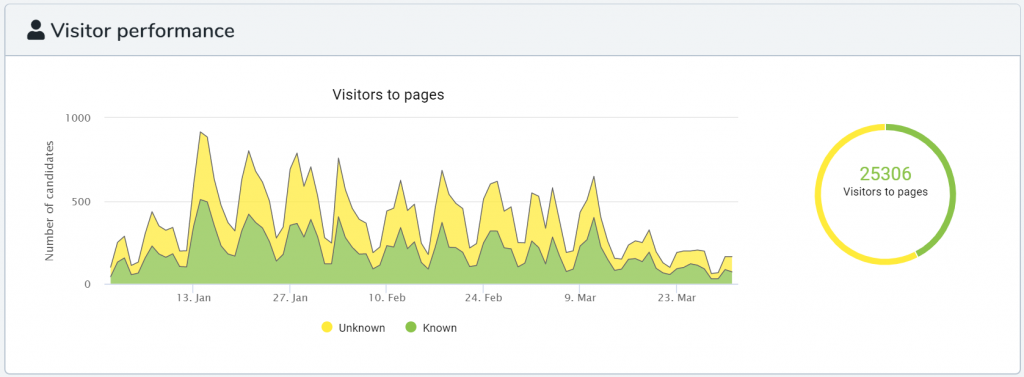Click the green Known legend dot
The height and width of the screenshot is (377, 1024).
click(411, 327)
